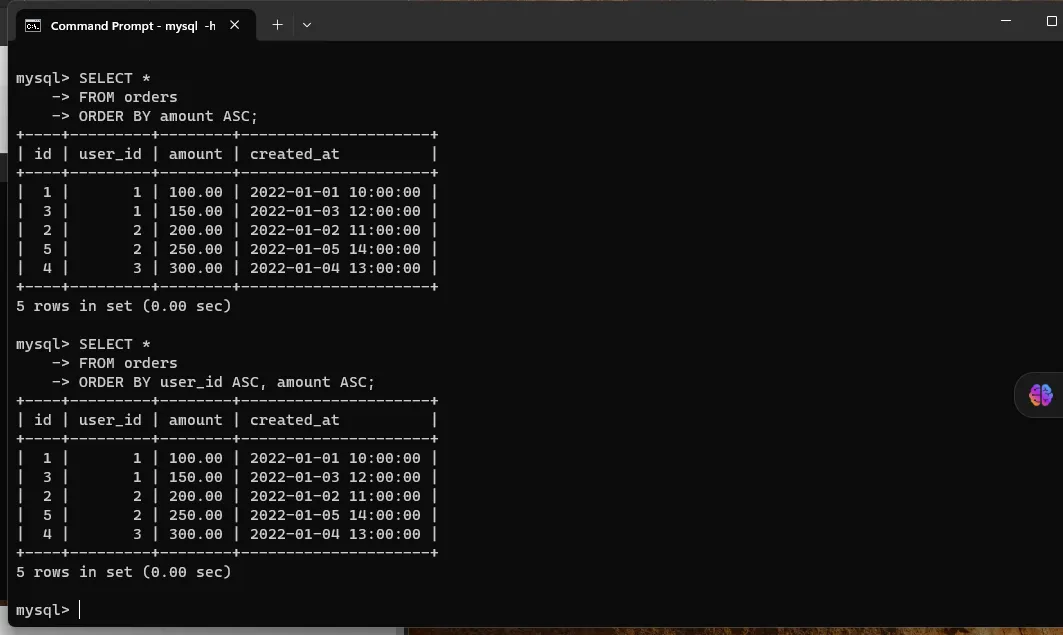This screenshot has height=635, width=1063.
Task: Click the first "SELECT *" statement
Action: click(x=105, y=78)
